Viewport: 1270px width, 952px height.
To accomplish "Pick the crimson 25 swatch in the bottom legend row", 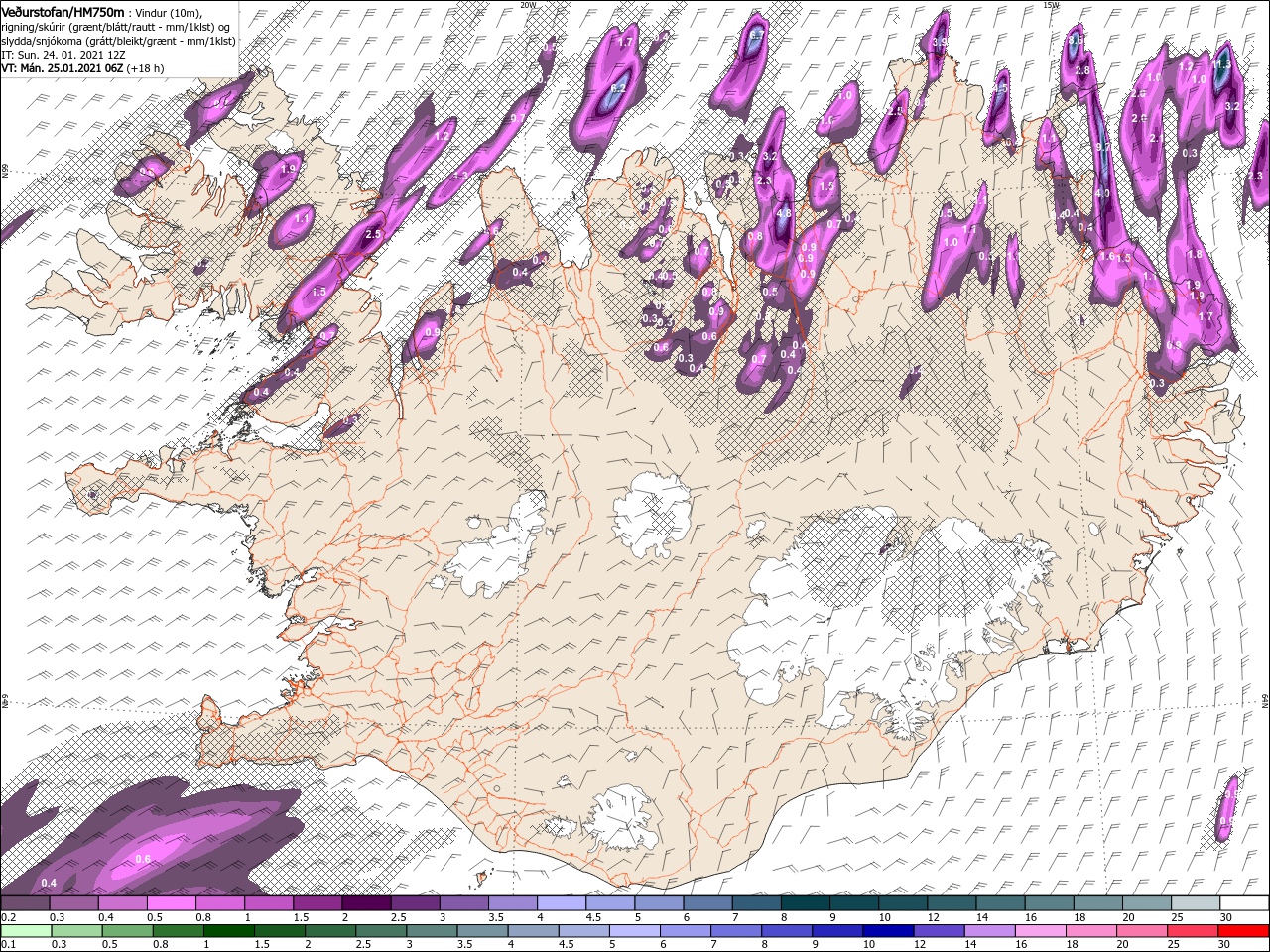I will [1192, 930].
